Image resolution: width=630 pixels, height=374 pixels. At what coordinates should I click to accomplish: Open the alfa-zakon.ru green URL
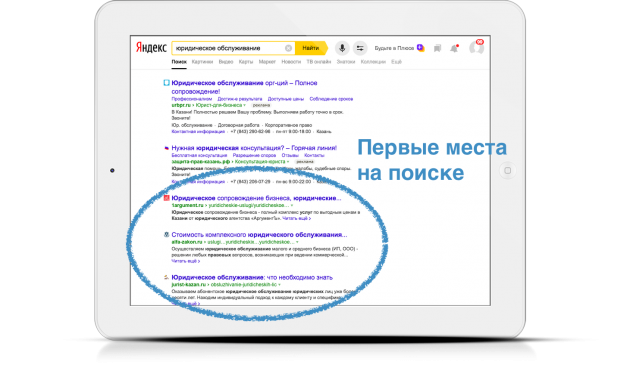pos(187,242)
